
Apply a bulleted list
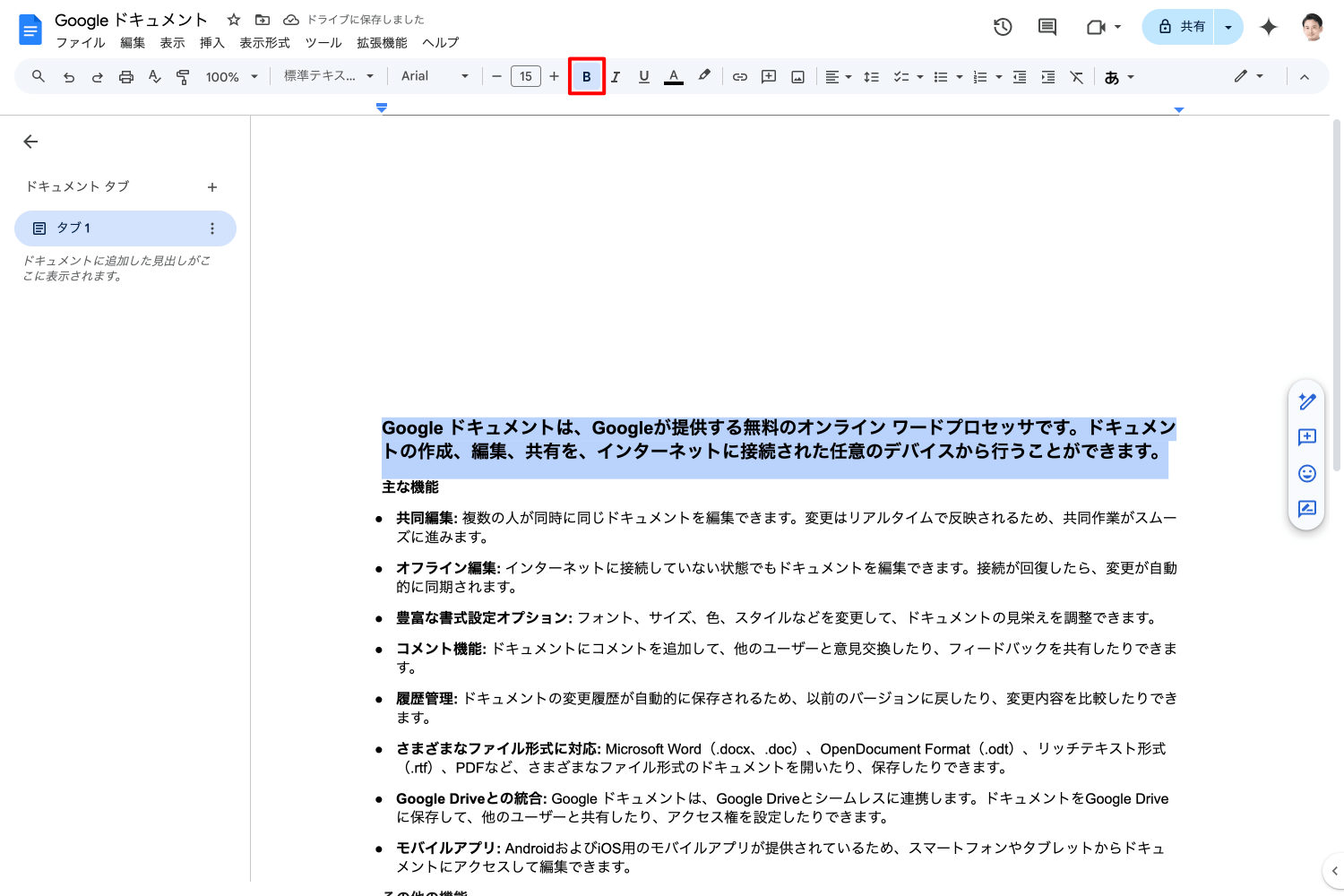[x=941, y=77]
